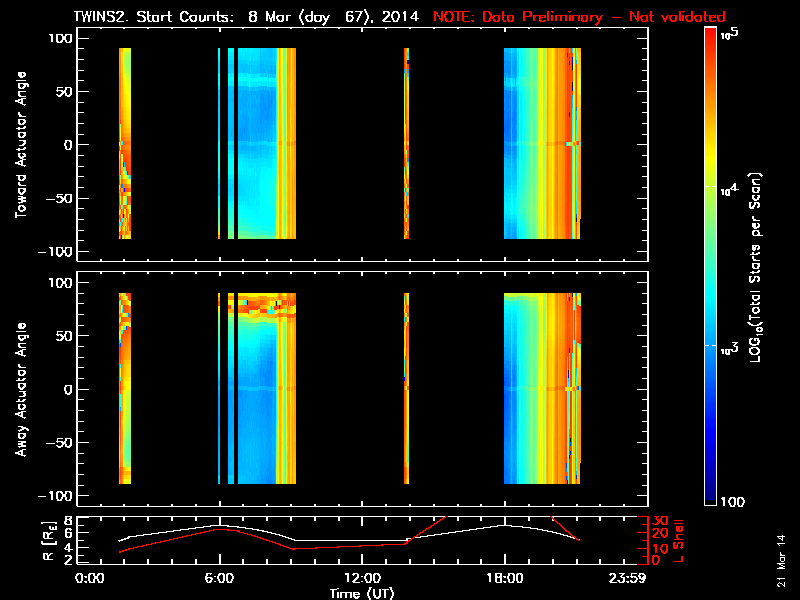This screenshot has width=800, height=600.
Task: Click the 6:00 tick on the time axis
Action: tap(219, 577)
